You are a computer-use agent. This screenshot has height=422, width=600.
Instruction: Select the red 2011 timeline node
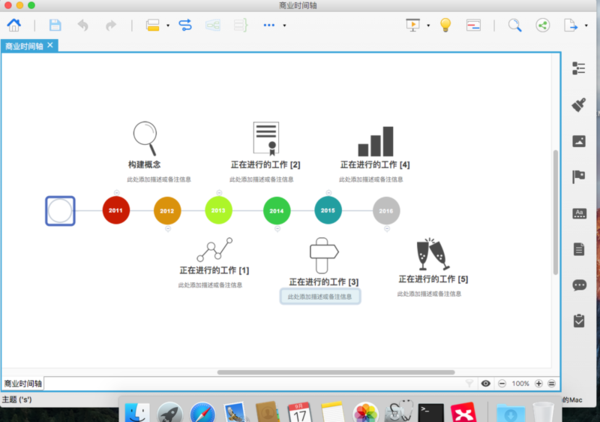116,210
